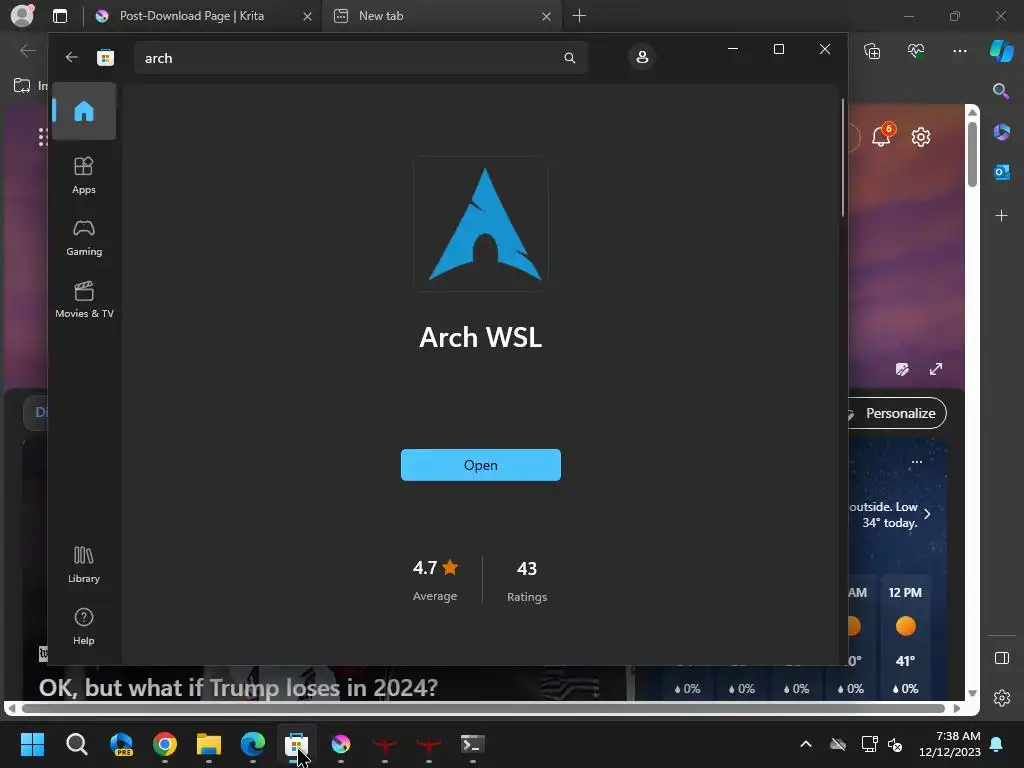Switch to Post-Download Page Krita tab in Edge
1024x768 pixels.
191,16
